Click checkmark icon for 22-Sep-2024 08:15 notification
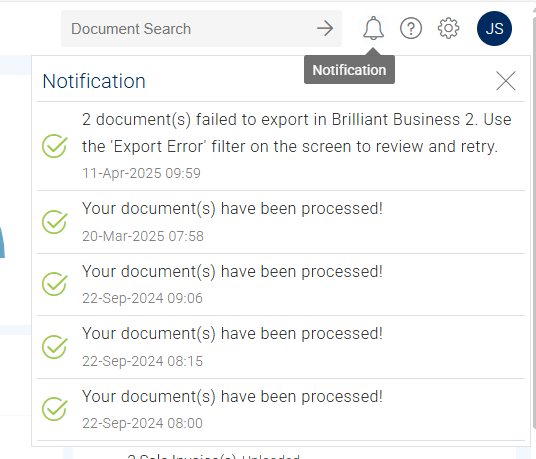The width and height of the screenshot is (536, 459). click(54, 347)
